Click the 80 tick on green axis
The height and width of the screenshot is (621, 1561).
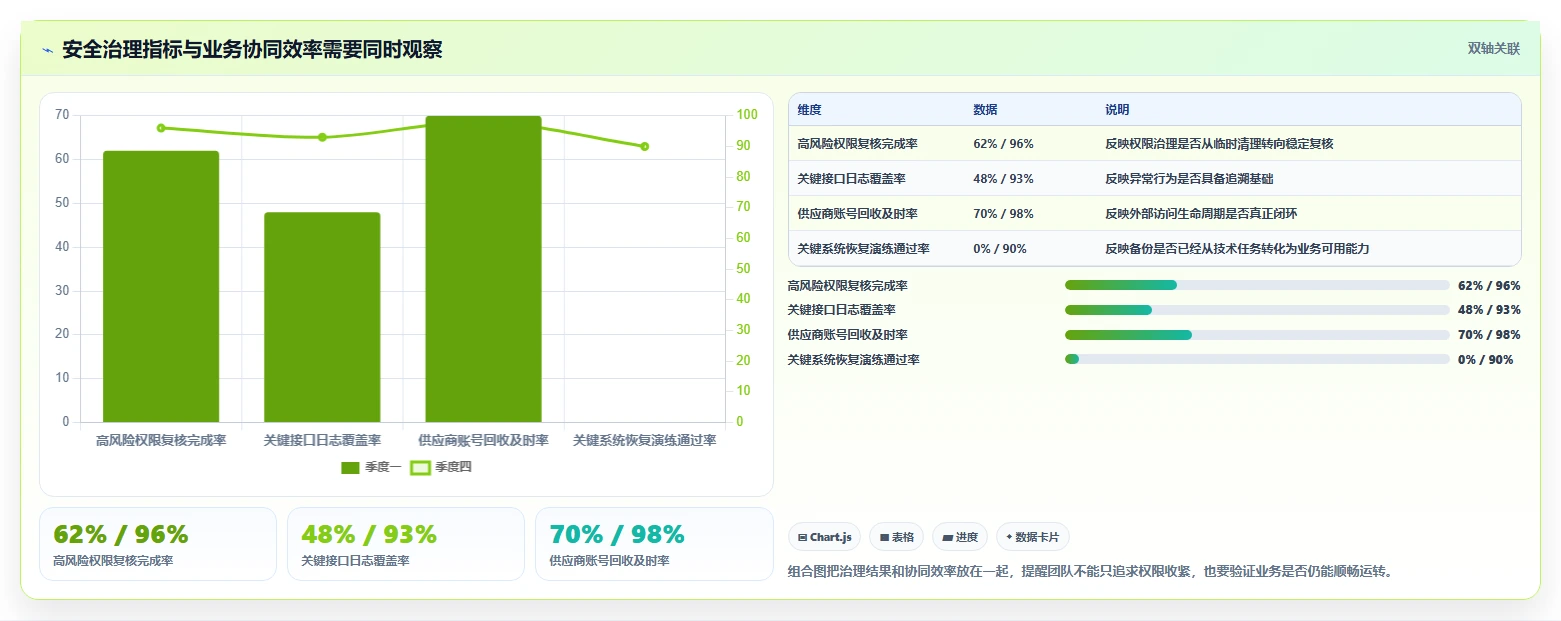coord(743,177)
